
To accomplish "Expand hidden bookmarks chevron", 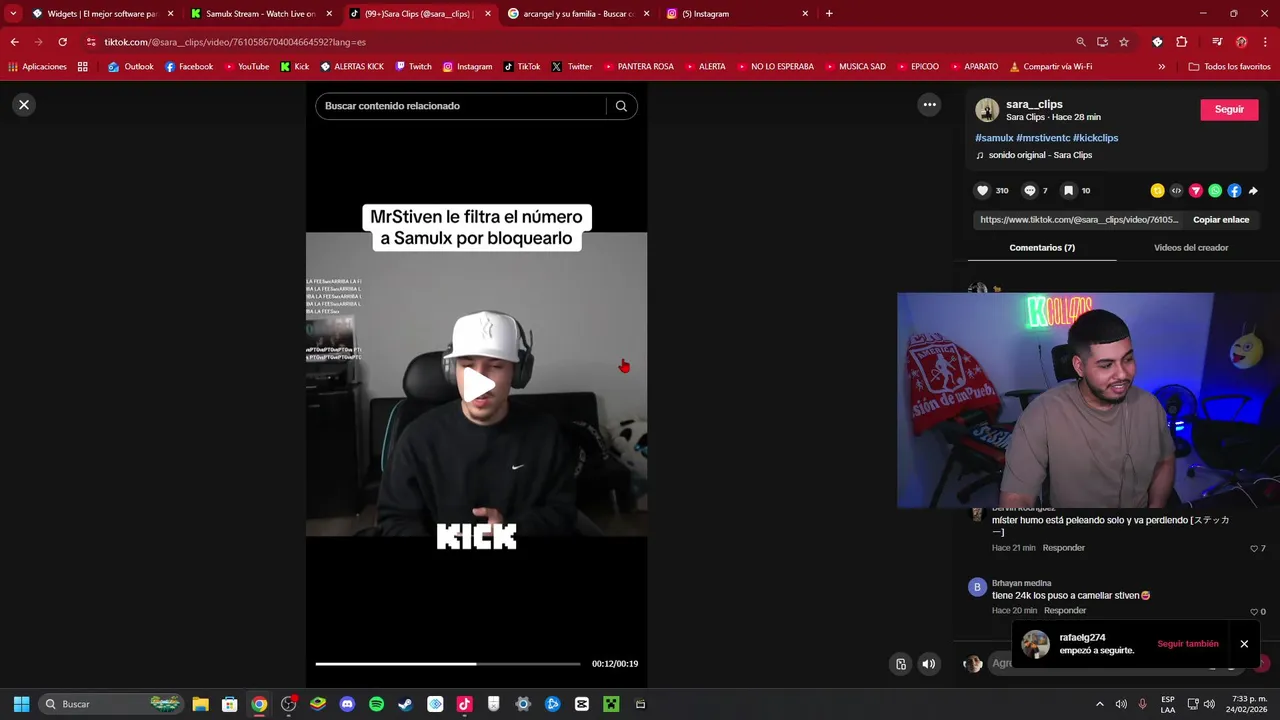I will 1161,67.
